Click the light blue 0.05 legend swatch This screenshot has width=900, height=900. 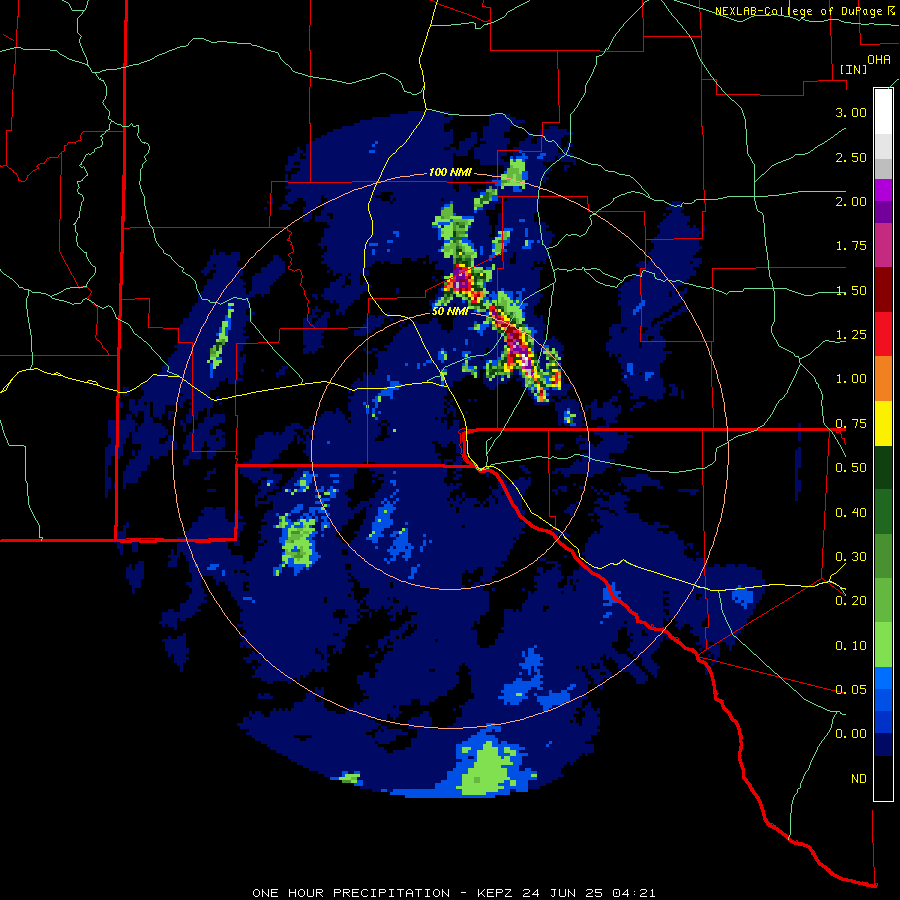click(x=883, y=678)
